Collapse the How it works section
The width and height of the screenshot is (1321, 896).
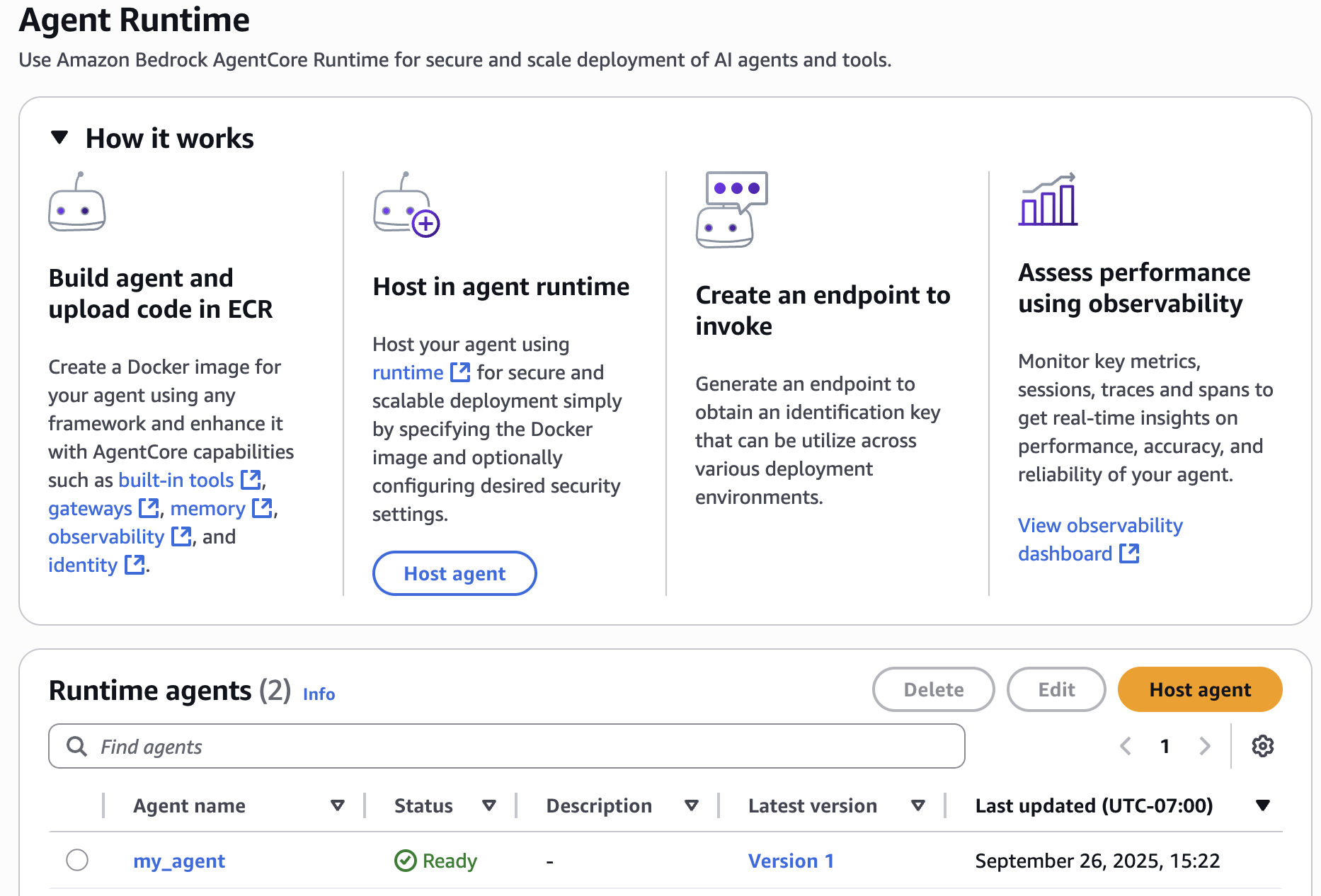pyautogui.click(x=60, y=138)
